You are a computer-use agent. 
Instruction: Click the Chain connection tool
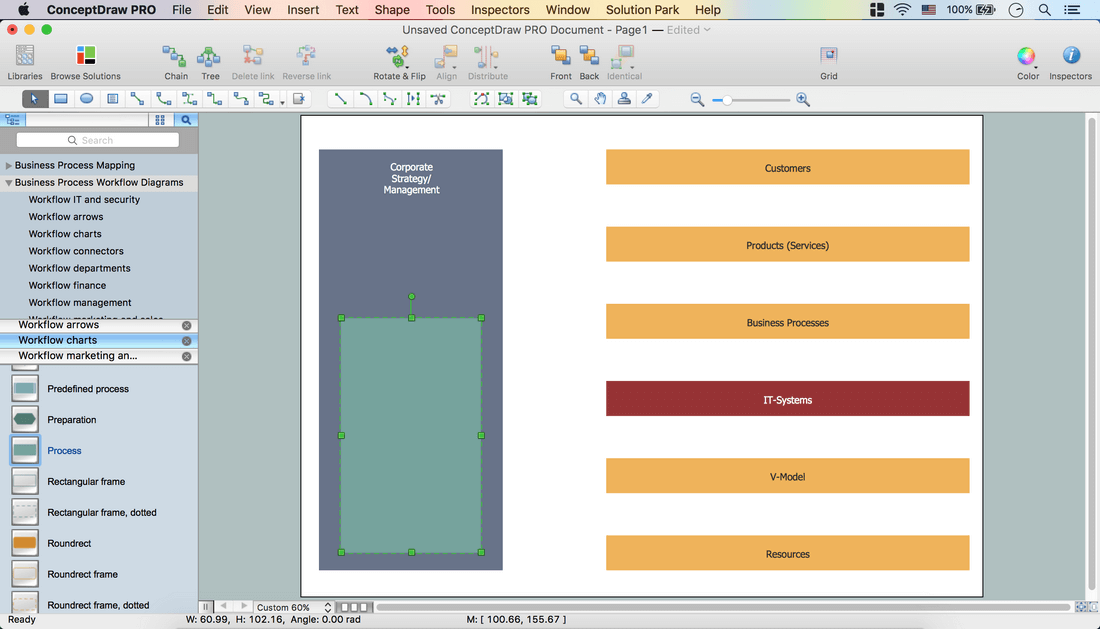click(x=175, y=57)
